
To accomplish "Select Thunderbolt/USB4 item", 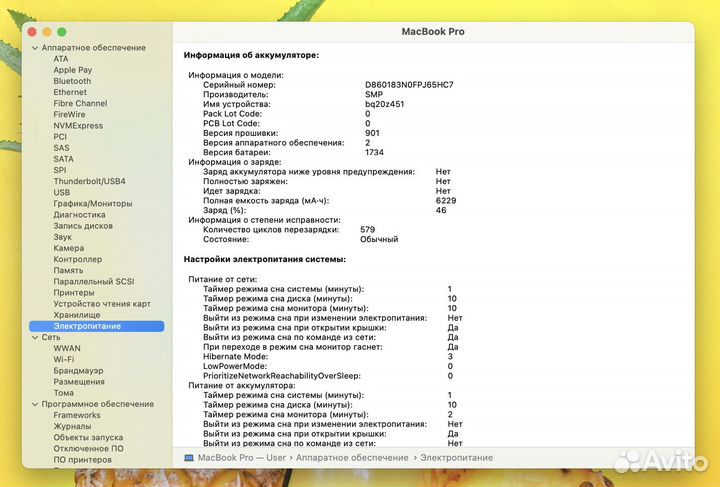I will pyautogui.click(x=90, y=181).
